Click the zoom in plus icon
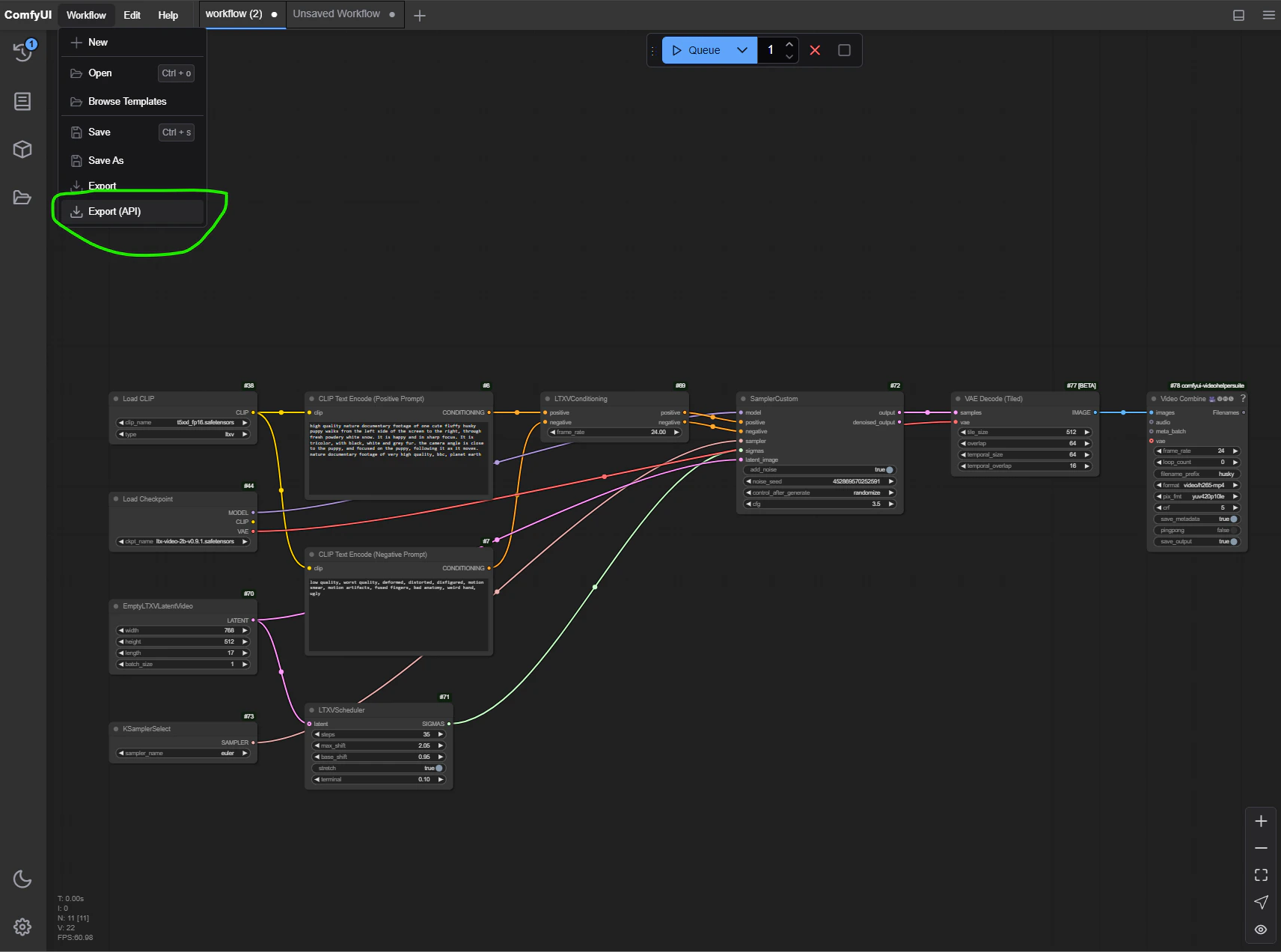The width and height of the screenshot is (1281, 952). pos(1261,821)
